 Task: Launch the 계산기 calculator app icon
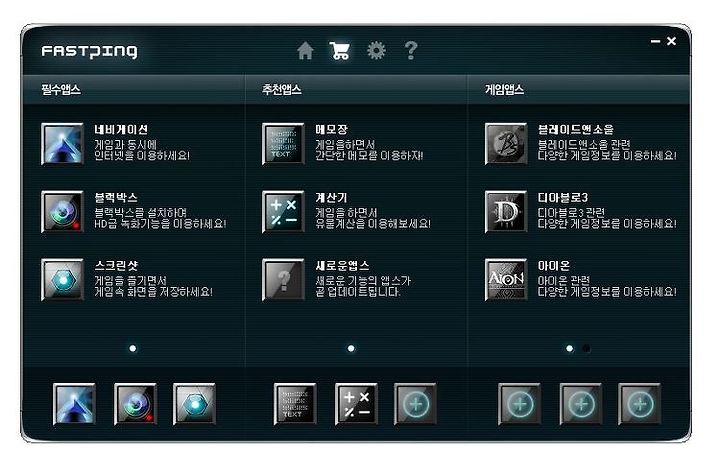coord(283,212)
